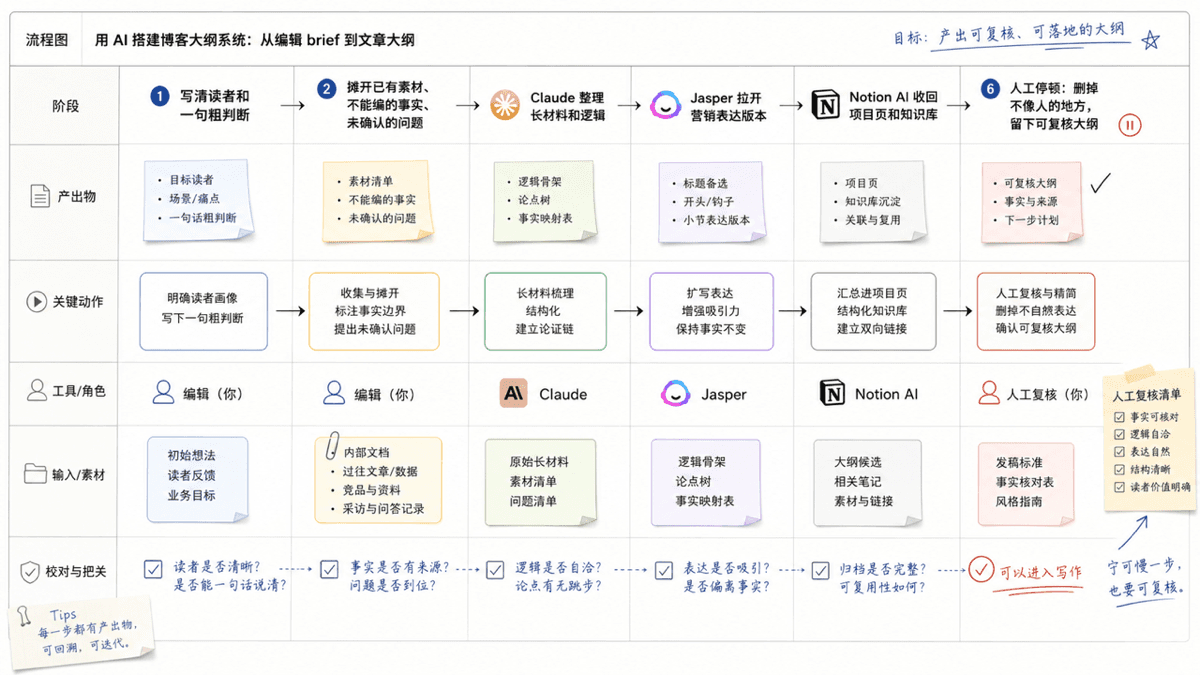Click the folder icon beside 输入/素材
Image resolution: width=1200 pixels, height=675 pixels.
pyautogui.click(x=36, y=474)
